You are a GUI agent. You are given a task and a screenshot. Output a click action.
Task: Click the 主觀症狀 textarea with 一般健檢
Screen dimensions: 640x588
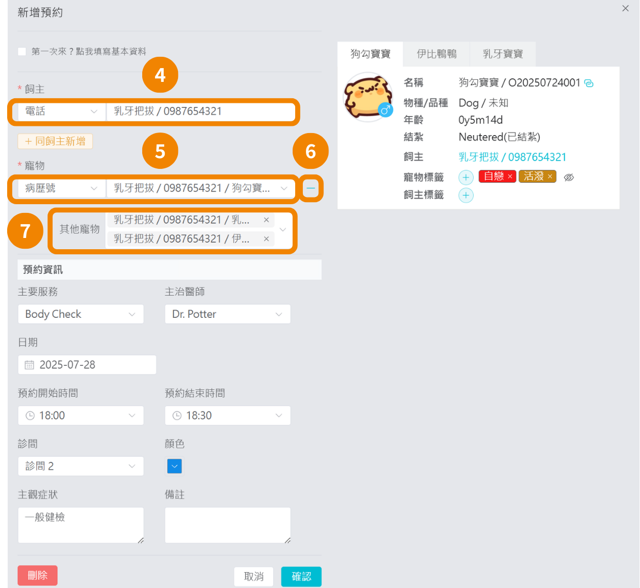pos(80,525)
